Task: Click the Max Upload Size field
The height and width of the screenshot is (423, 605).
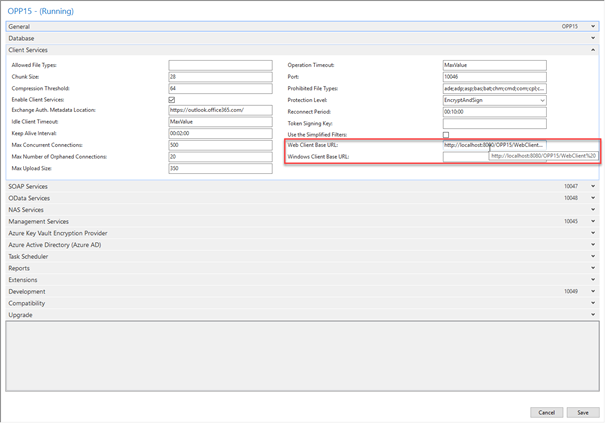Action: (220, 168)
